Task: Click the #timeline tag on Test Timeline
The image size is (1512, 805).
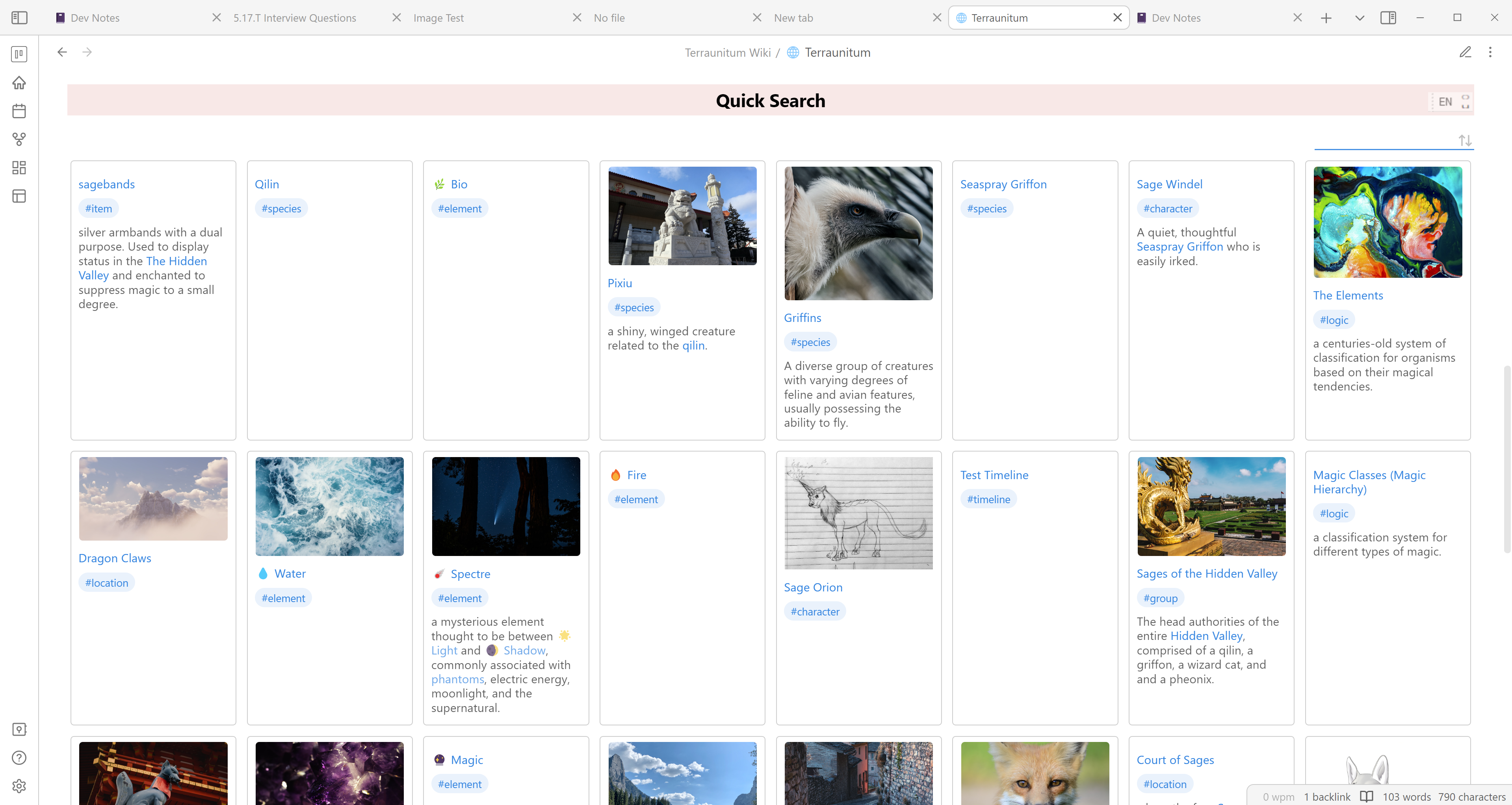Action: click(988, 499)
